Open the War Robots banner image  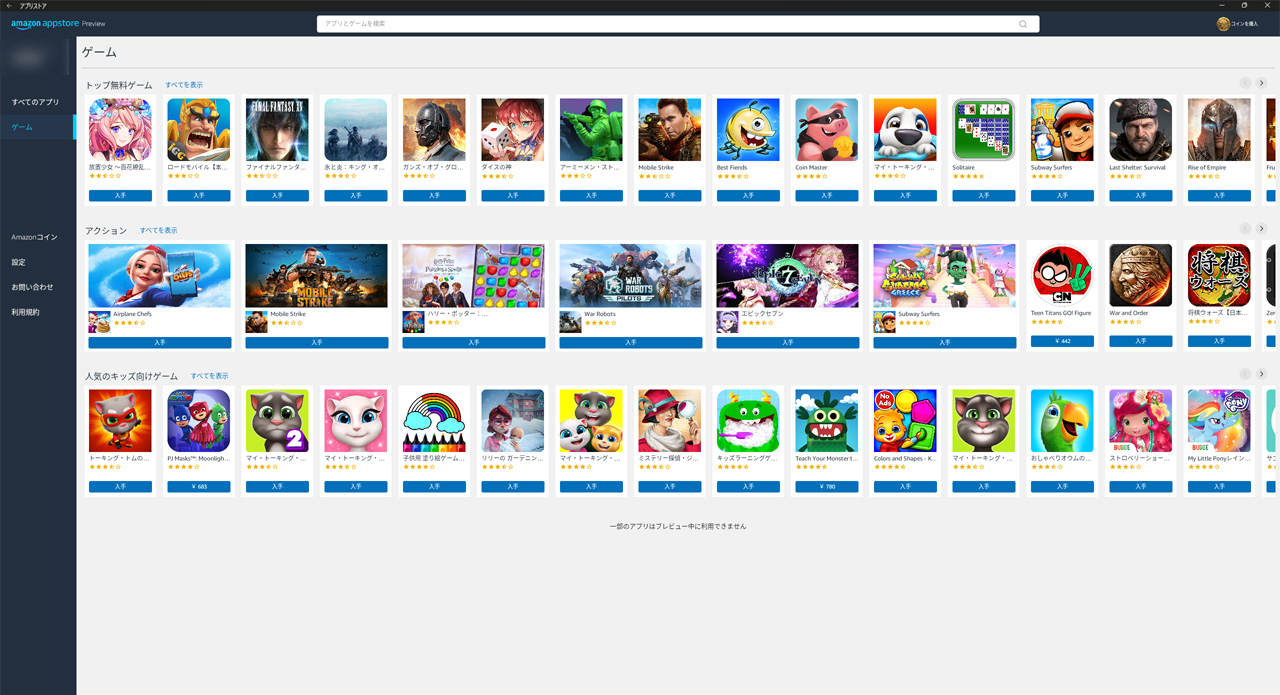pyautogui.click(x=631, y=275)
